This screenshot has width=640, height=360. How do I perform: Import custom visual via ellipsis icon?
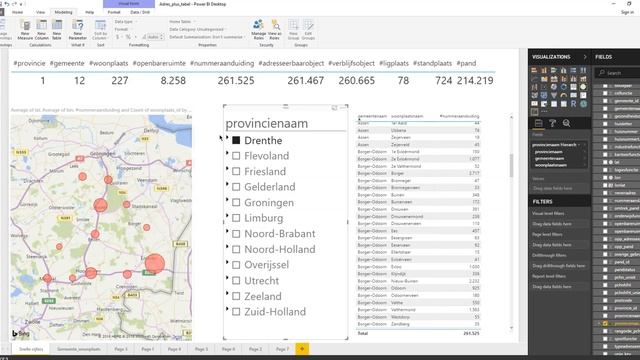coord(544,111)
